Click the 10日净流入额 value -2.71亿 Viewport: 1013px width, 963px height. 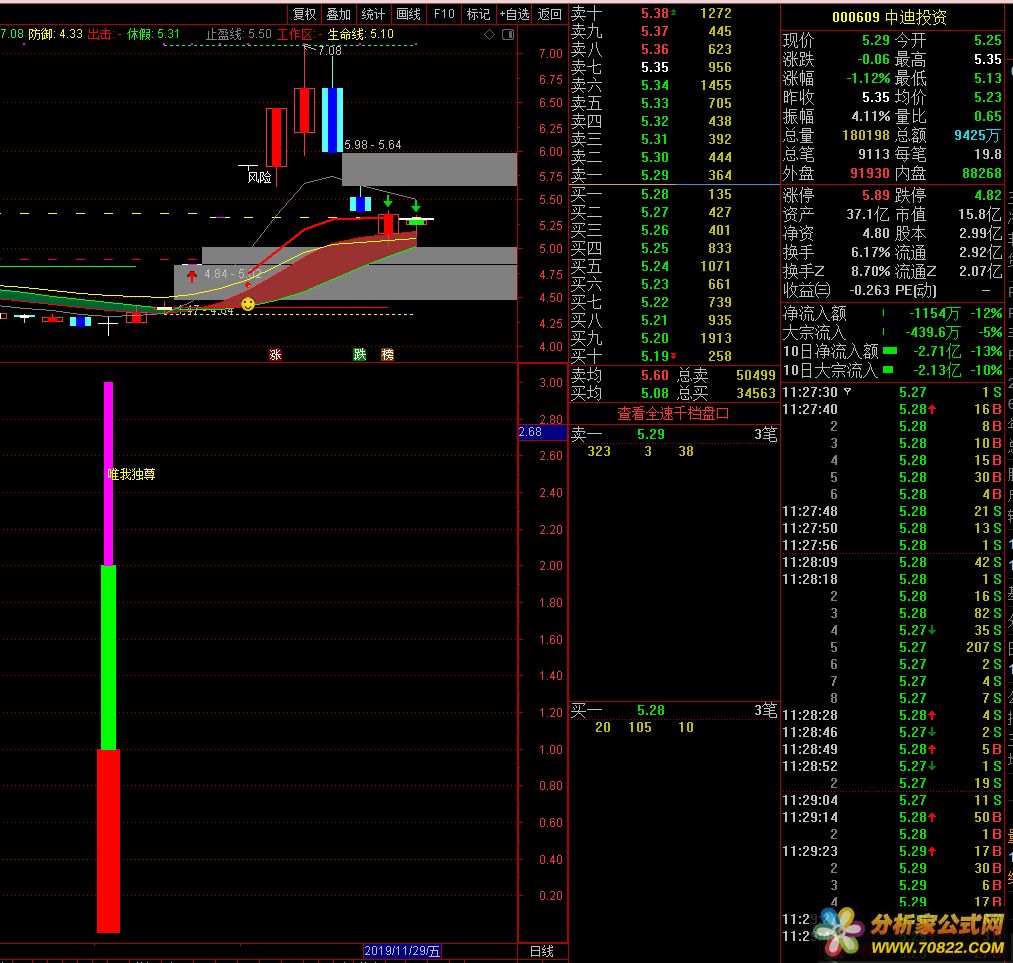(x=937, y=352)
